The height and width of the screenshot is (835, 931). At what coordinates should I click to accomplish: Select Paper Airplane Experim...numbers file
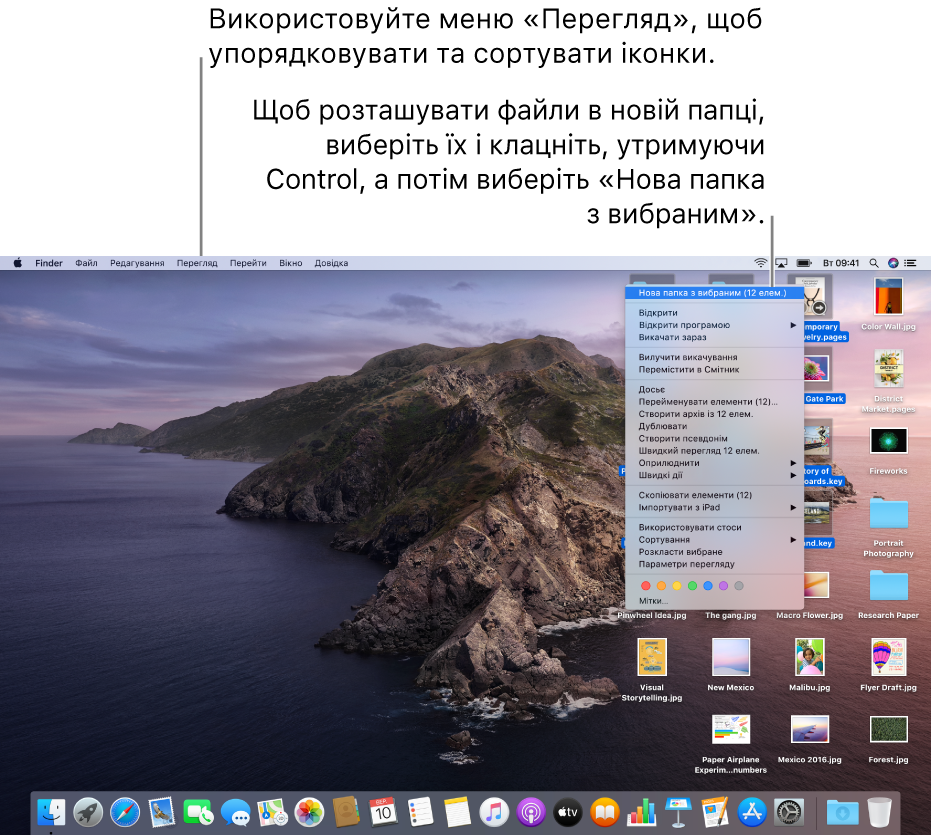pos(730,744)
